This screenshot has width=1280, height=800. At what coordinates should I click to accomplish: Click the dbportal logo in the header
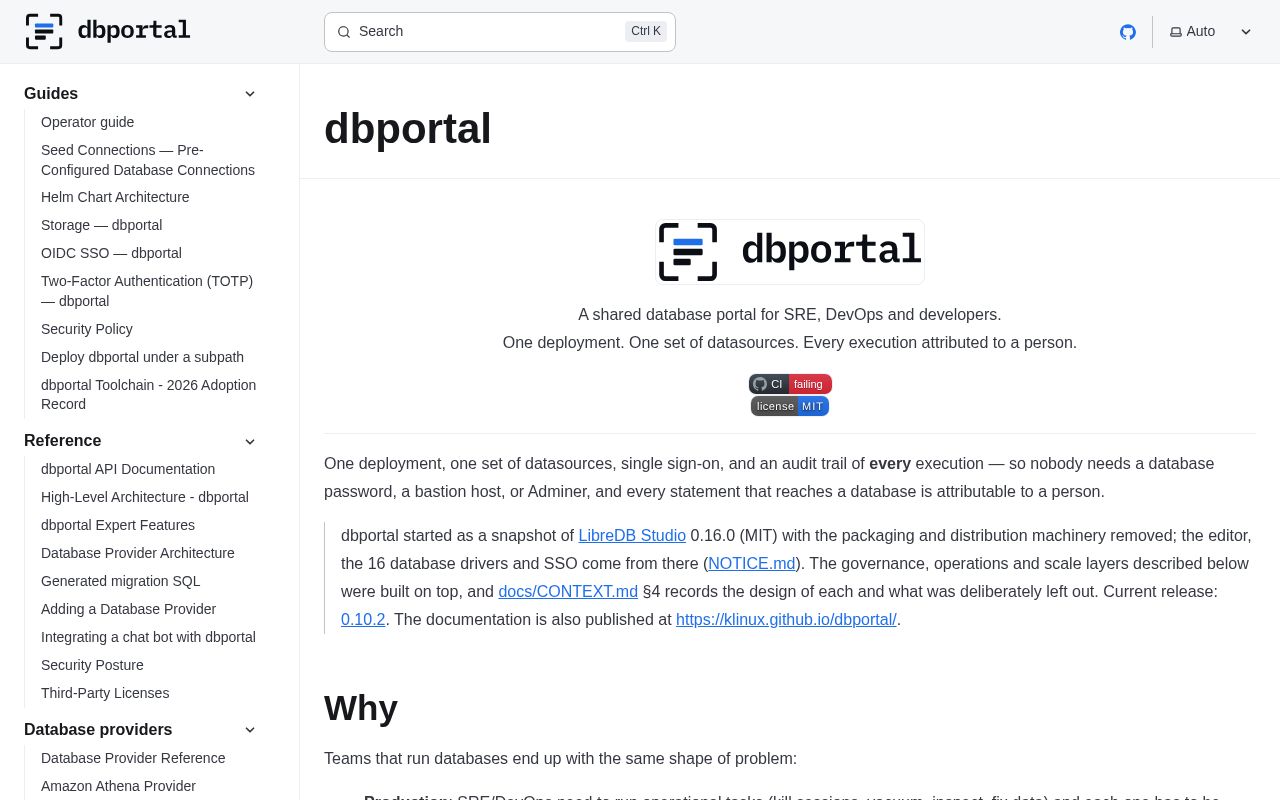[x=108, y=32]
